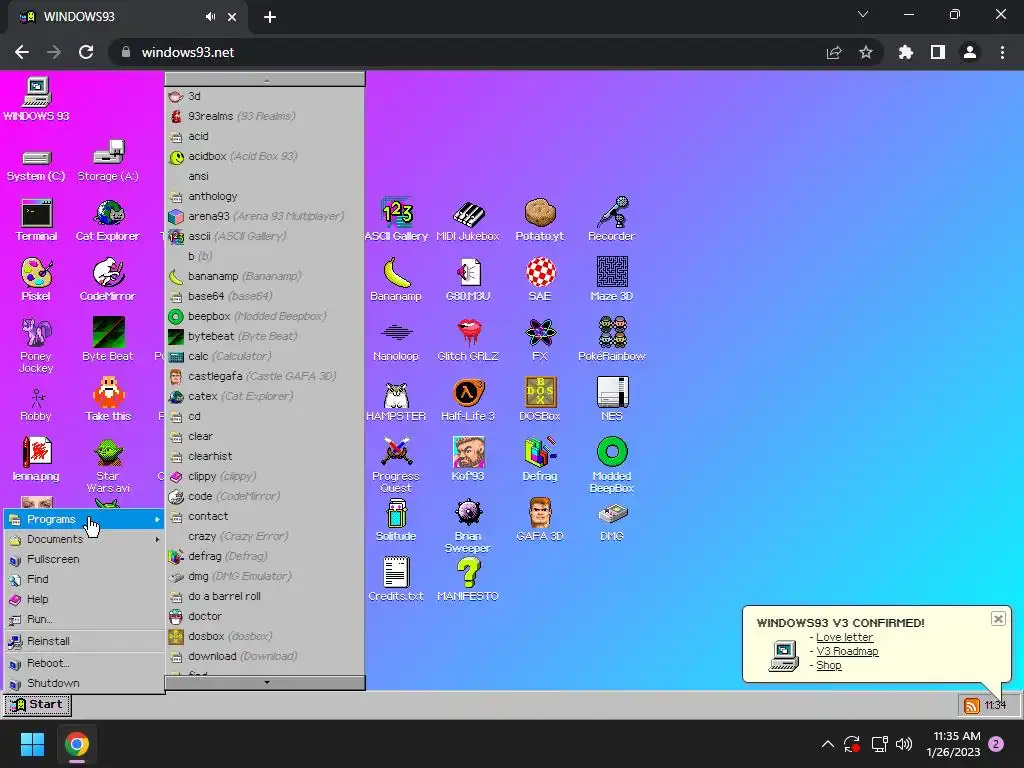Image resolution: width=1024 pixels, height=768 pixels.
Task: Open the Kof'93 icon
Action: click(x=468, y=460)
